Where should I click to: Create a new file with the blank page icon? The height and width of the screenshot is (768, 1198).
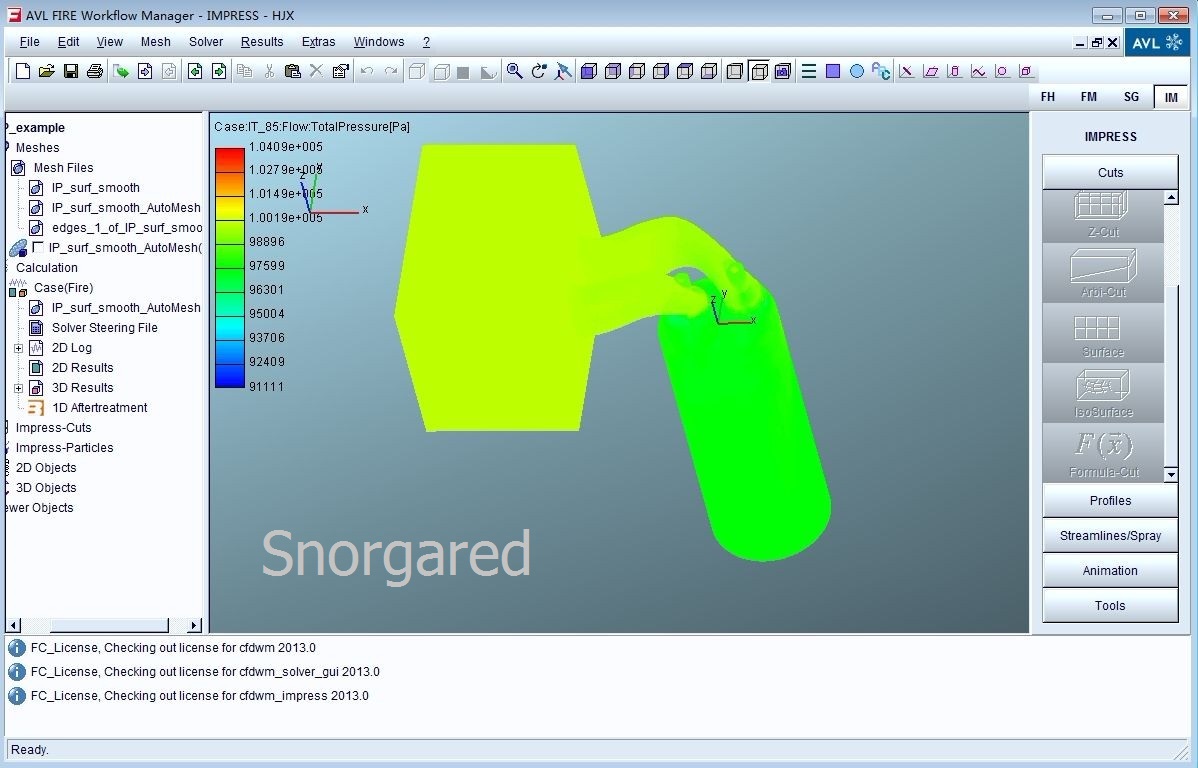point(23,71)
